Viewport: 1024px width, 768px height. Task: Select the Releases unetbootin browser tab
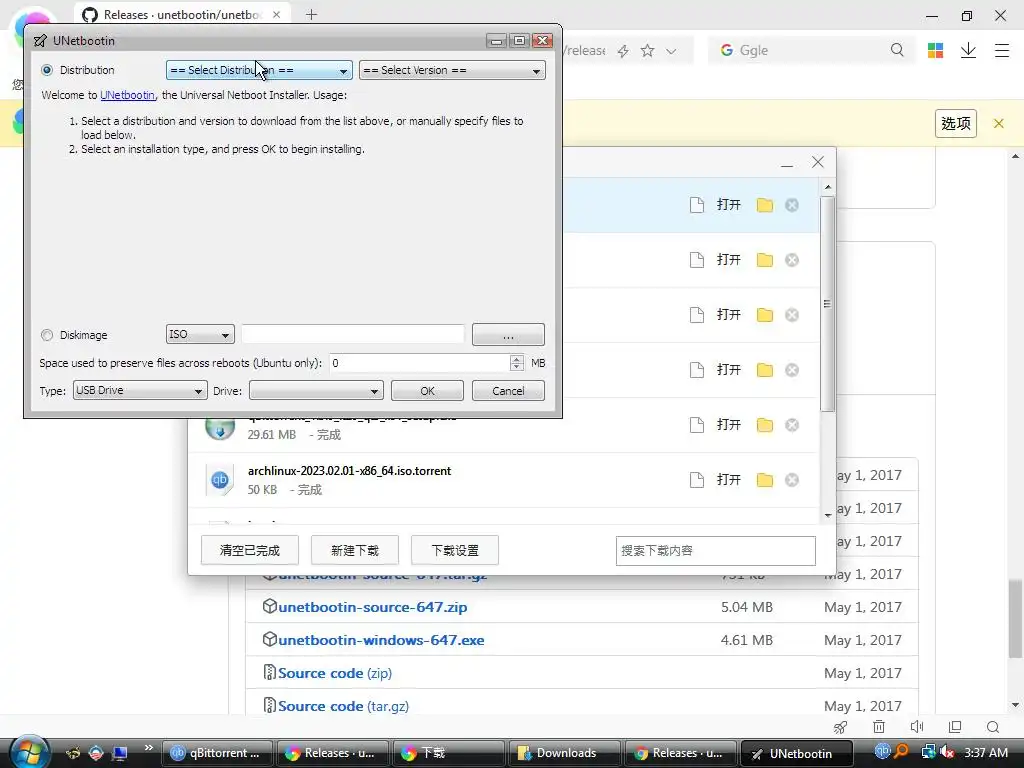pos(183,14)
